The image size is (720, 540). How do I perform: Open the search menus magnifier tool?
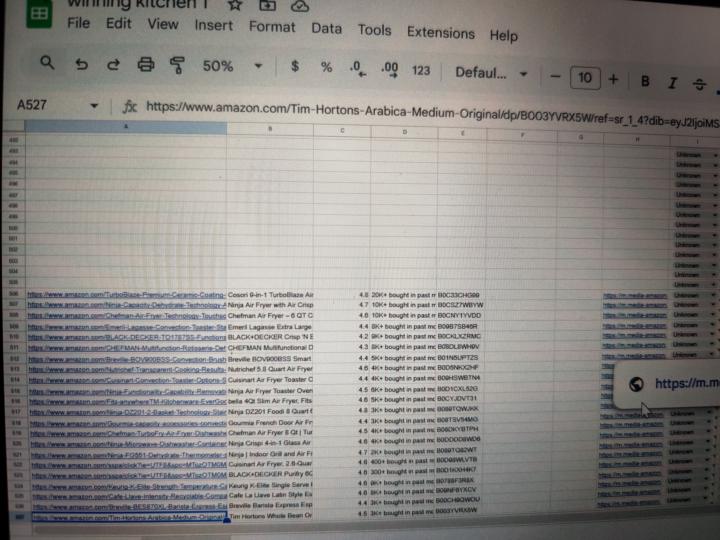(47, 62)
